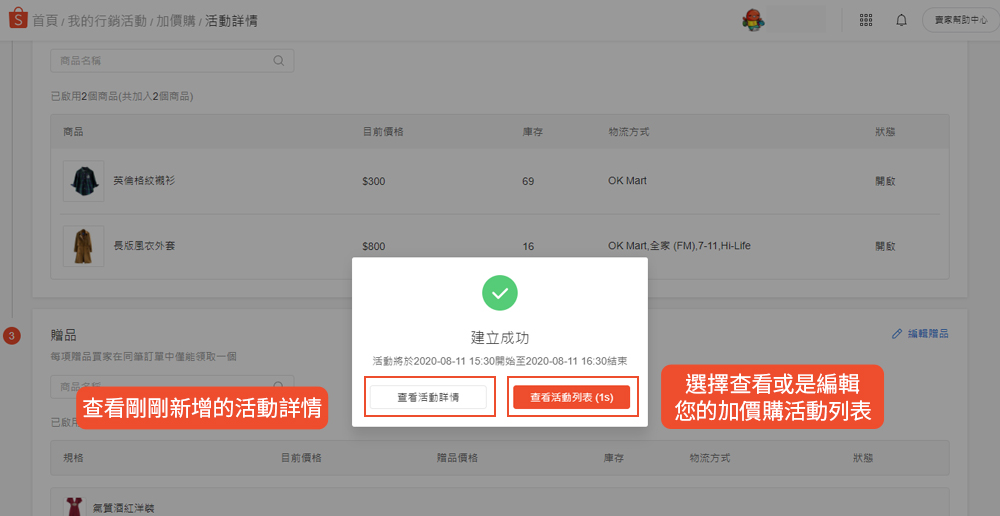Viewport: 1000px width, 516px height.
Task: Click the 編輯贈品 link
Action: pos(927,334)
